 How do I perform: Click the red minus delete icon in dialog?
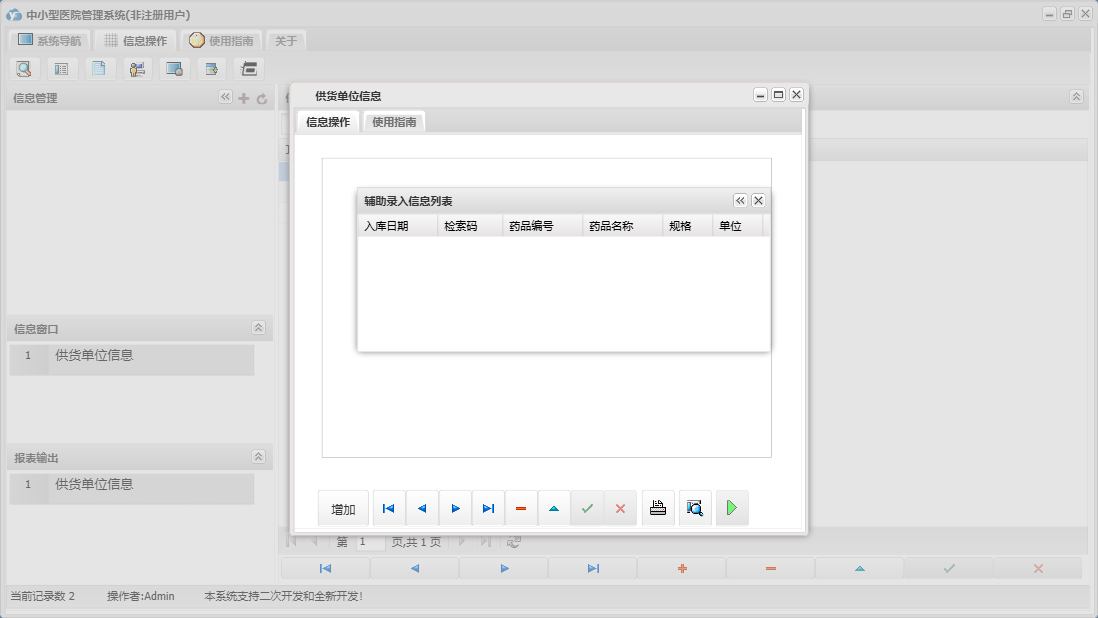click(521, 508)
